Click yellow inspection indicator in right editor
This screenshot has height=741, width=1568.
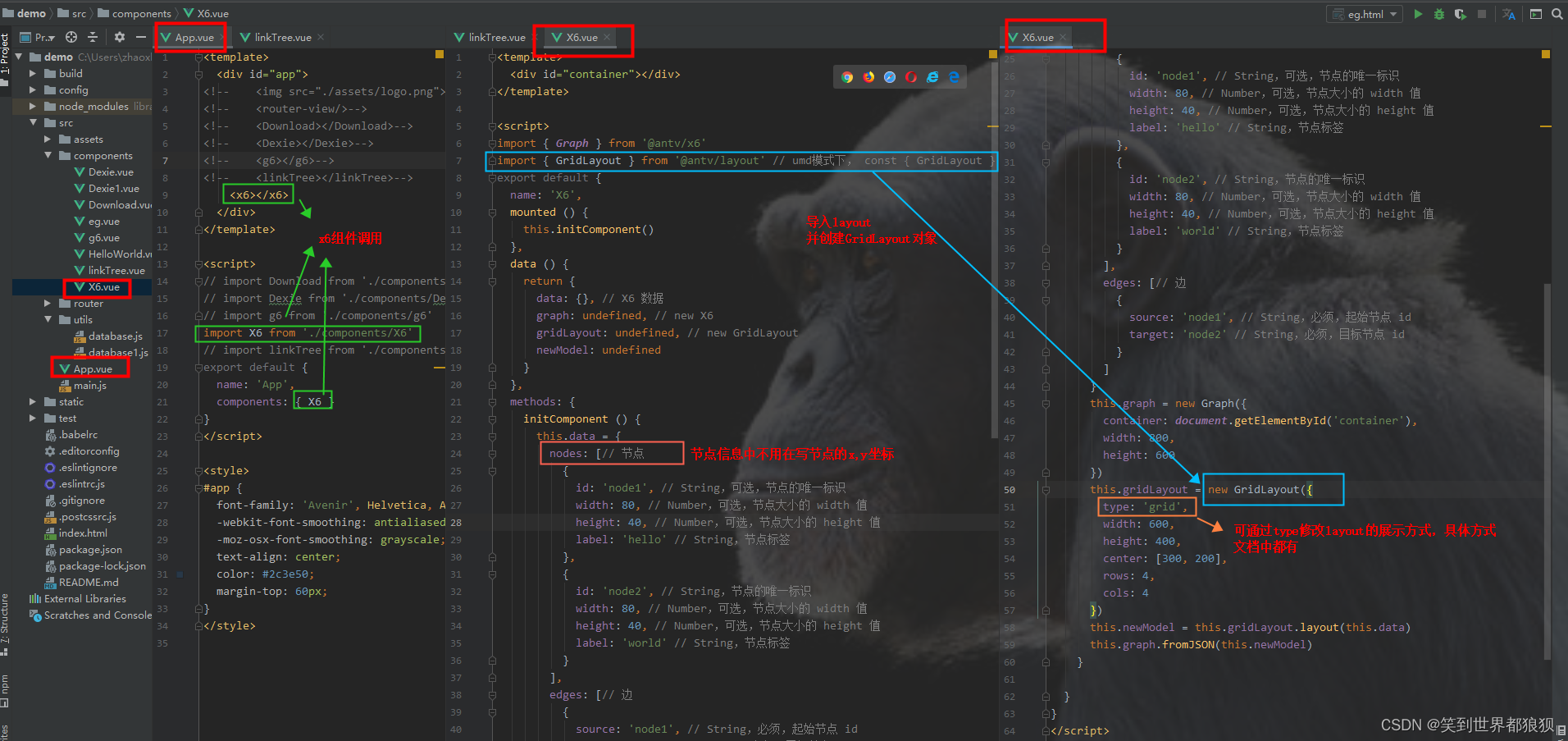[x=1545, y=54]
